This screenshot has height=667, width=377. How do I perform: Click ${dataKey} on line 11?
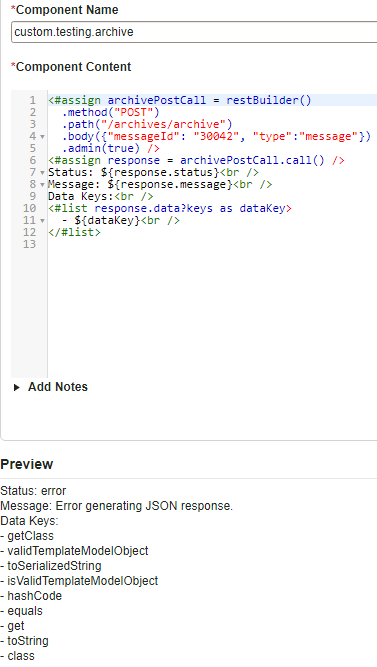coord(107,220)
